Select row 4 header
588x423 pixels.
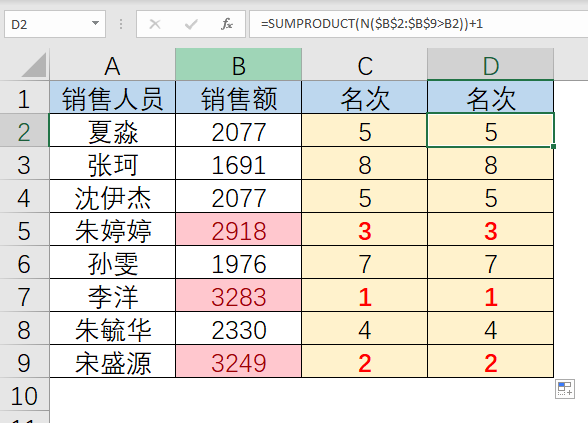pyautogui.click(x=24, y=196)
